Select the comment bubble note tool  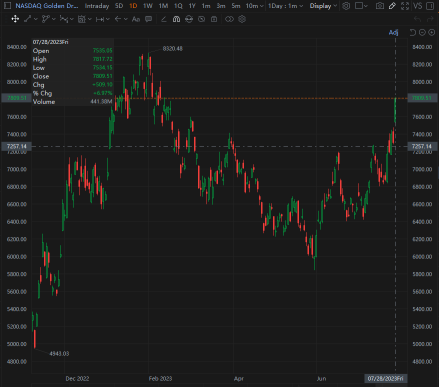(x=148, y=19)
